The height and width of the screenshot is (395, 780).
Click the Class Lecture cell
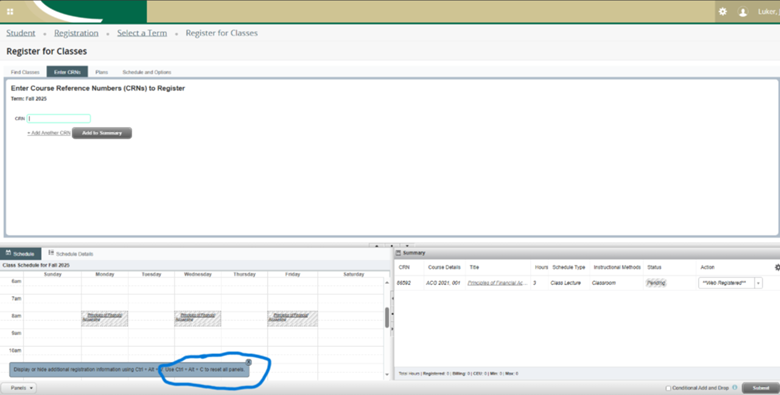(566, 283)
